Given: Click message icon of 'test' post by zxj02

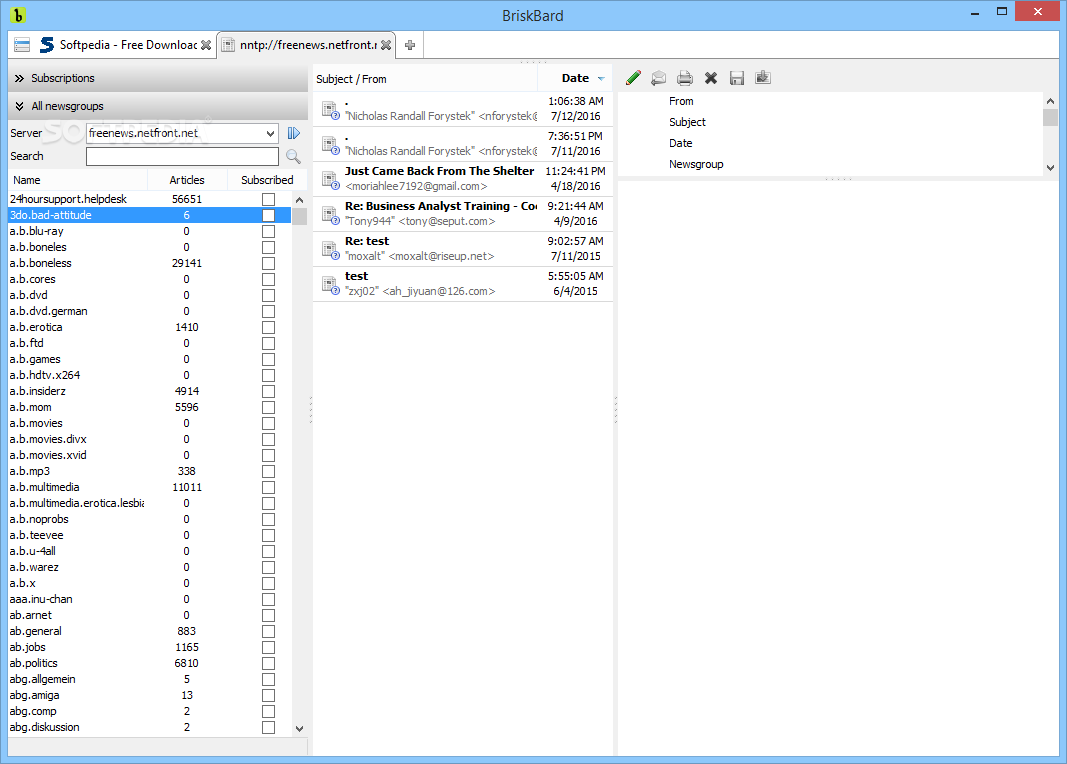Looking at the screenshot, I should (331, 284).
